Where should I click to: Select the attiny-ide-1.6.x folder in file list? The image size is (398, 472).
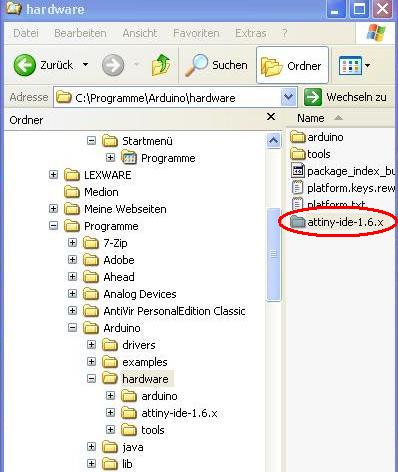[x=337, y=222]
